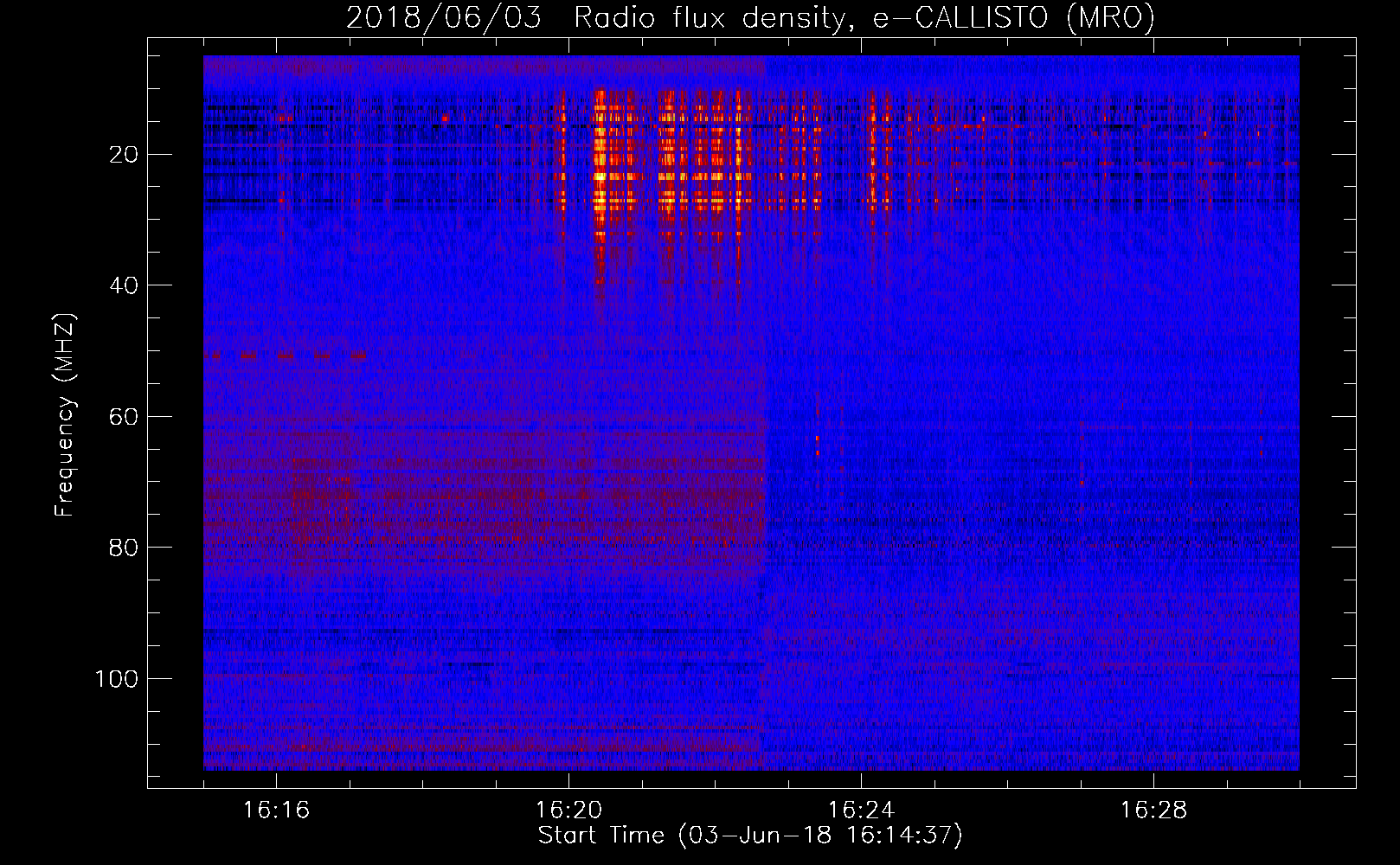1400x865 pixels.
Task: Click the 16:24 time tick label
Action: 862,811
